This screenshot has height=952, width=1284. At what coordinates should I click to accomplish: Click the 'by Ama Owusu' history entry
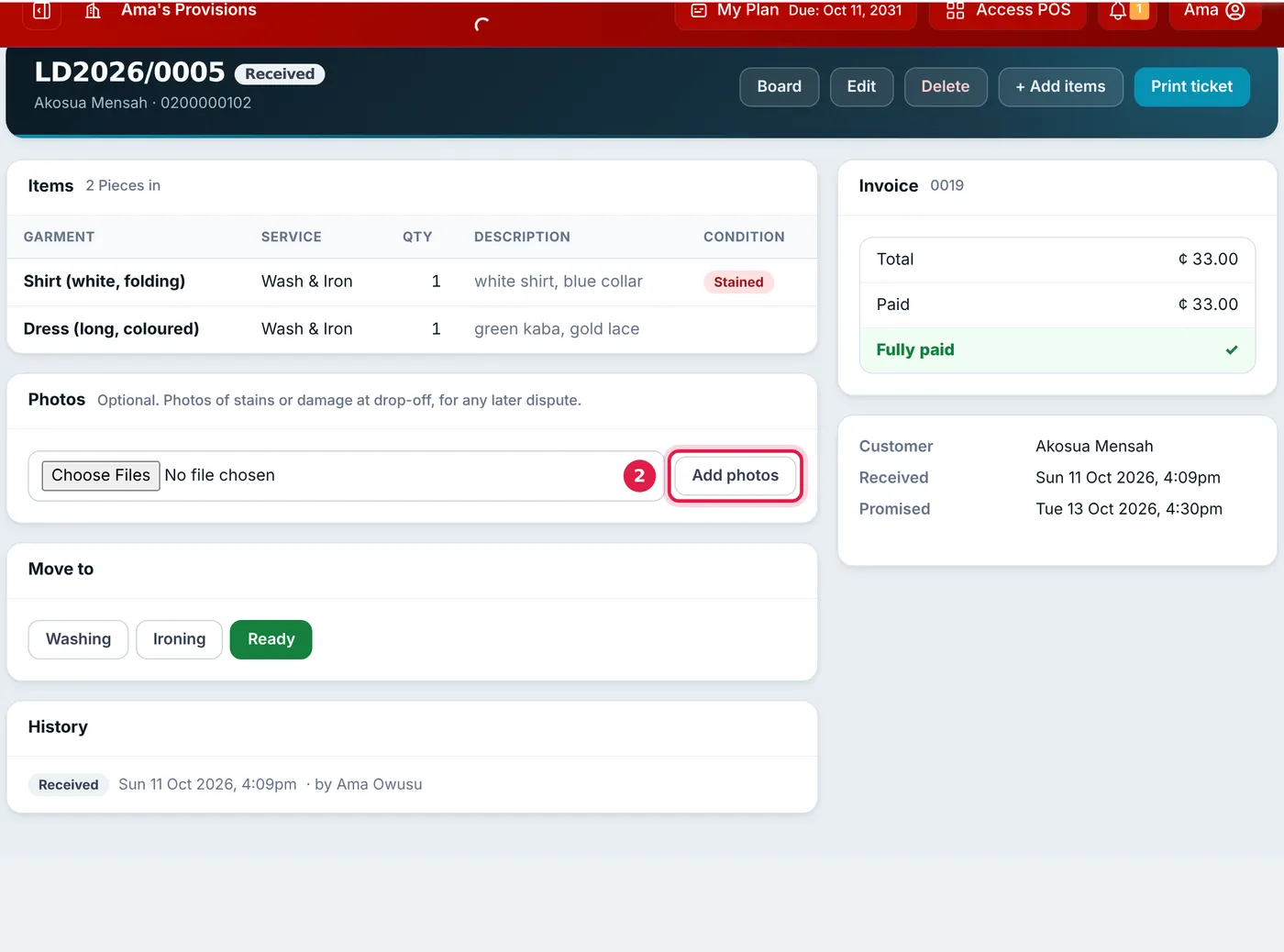[x=369, y=785]
